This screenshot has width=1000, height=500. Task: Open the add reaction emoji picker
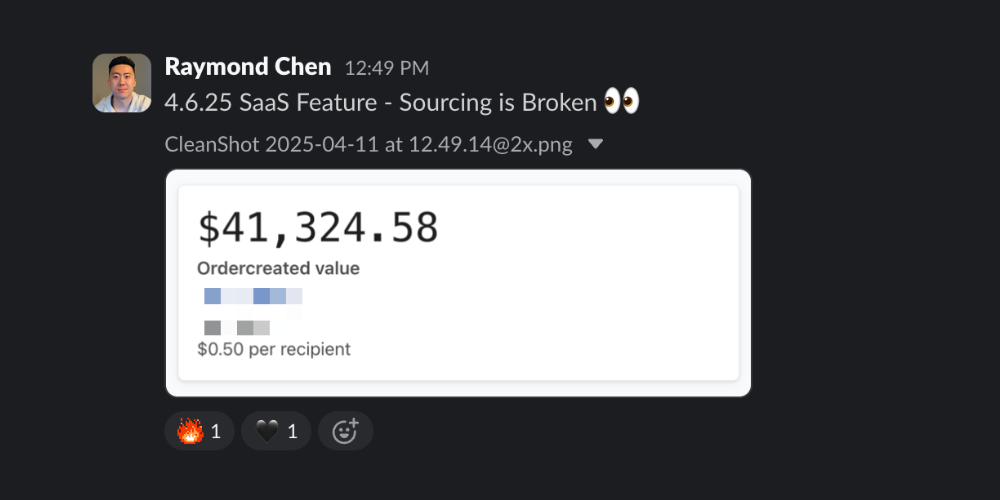click(x=346, y=432)
